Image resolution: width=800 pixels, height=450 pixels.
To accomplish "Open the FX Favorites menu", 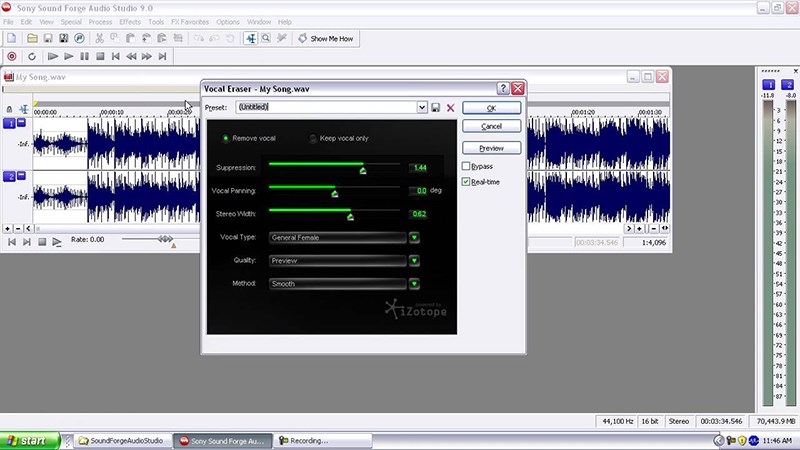I will coord(190,22).
